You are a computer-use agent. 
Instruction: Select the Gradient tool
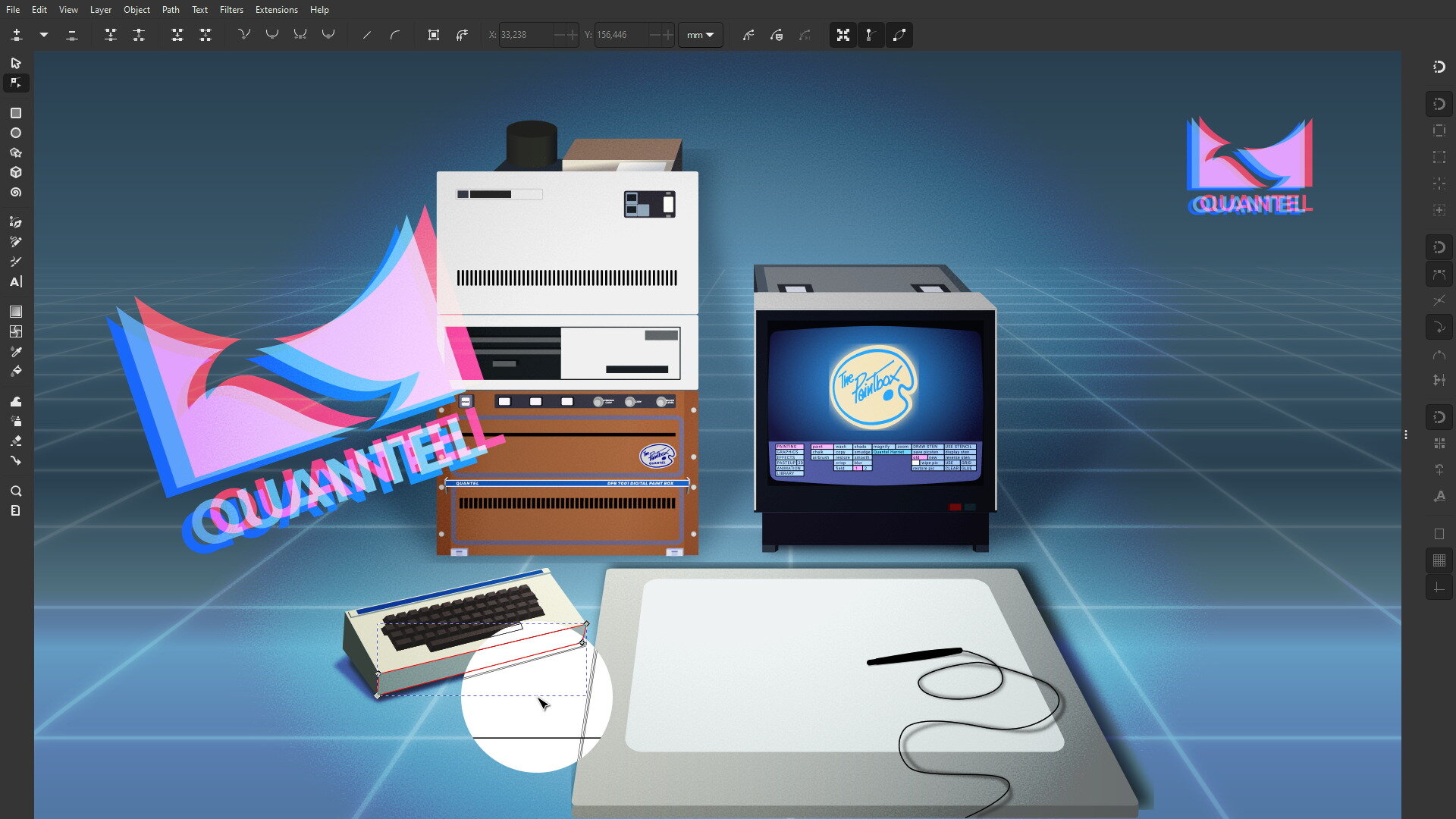[x=16, y=312]
